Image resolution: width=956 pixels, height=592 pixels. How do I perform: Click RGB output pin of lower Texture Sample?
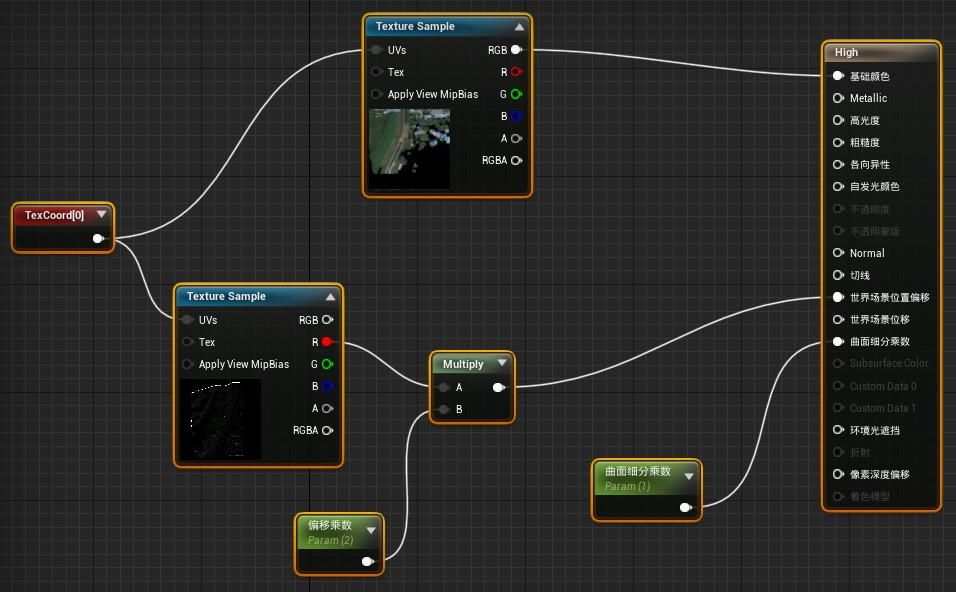[x=327, y=320]
